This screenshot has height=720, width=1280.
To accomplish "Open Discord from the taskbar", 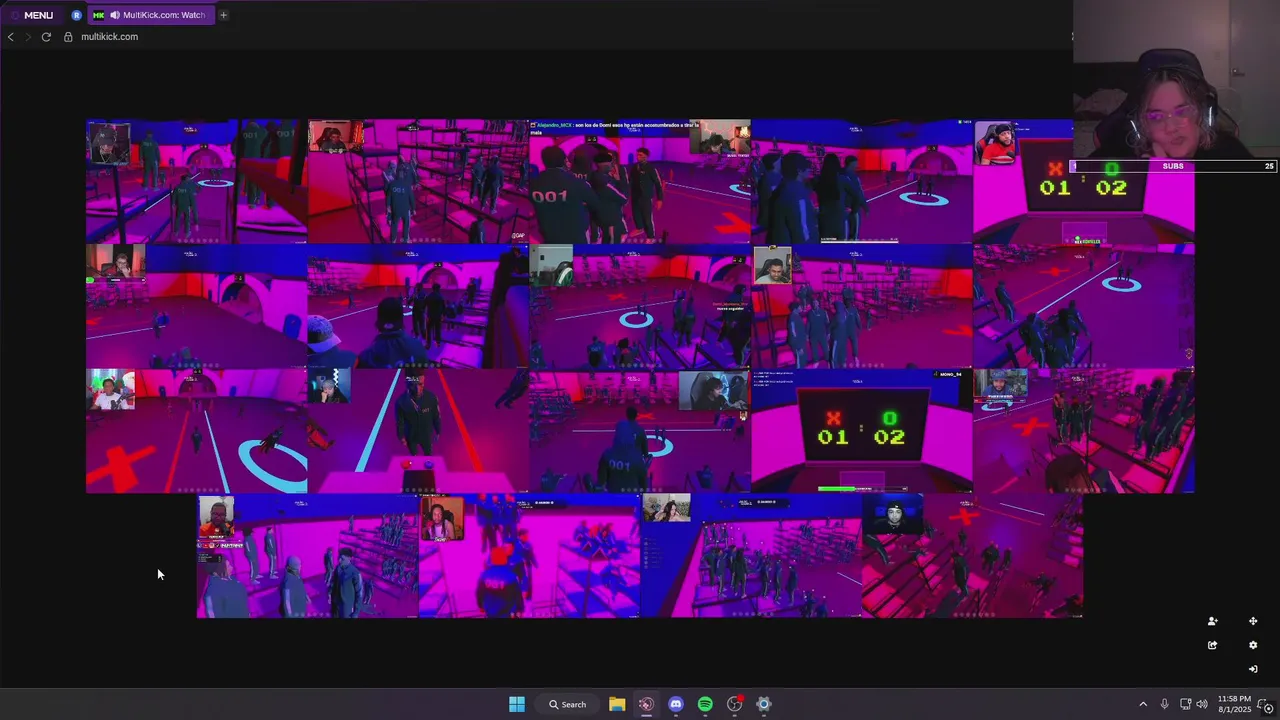I will click(x=676, y=704).
